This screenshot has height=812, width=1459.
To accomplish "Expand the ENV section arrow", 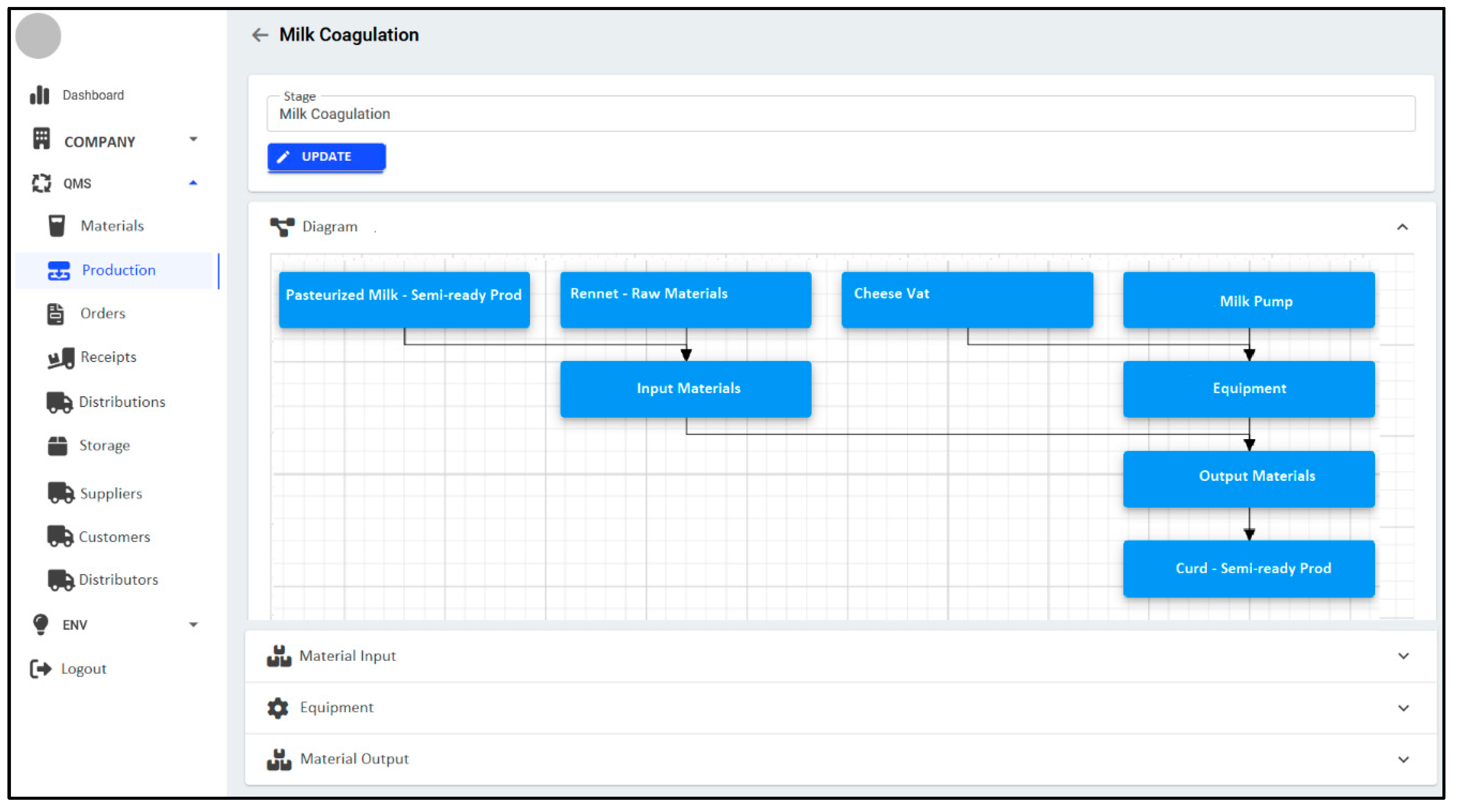I will point(193,625).
